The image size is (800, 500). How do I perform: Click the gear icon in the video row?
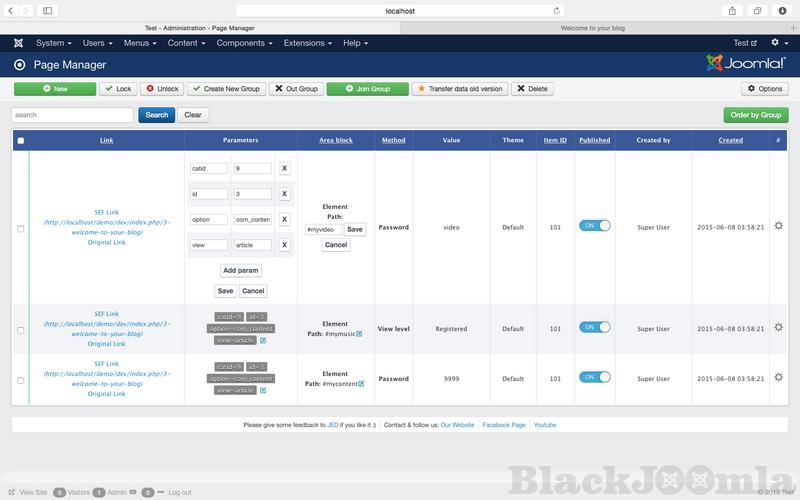(x=778, y=226)
